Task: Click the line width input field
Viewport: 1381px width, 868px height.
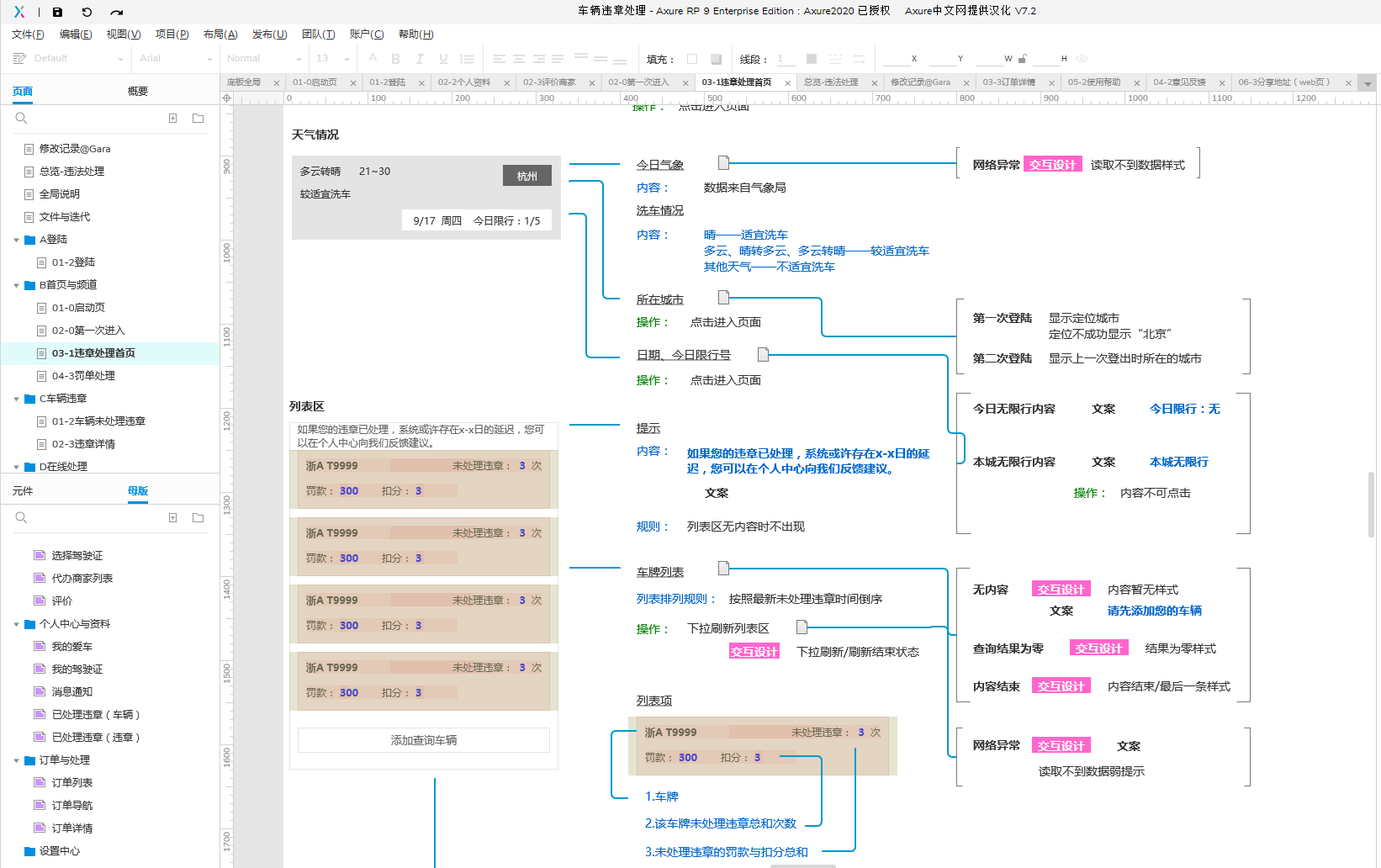Action: (784, 59)
